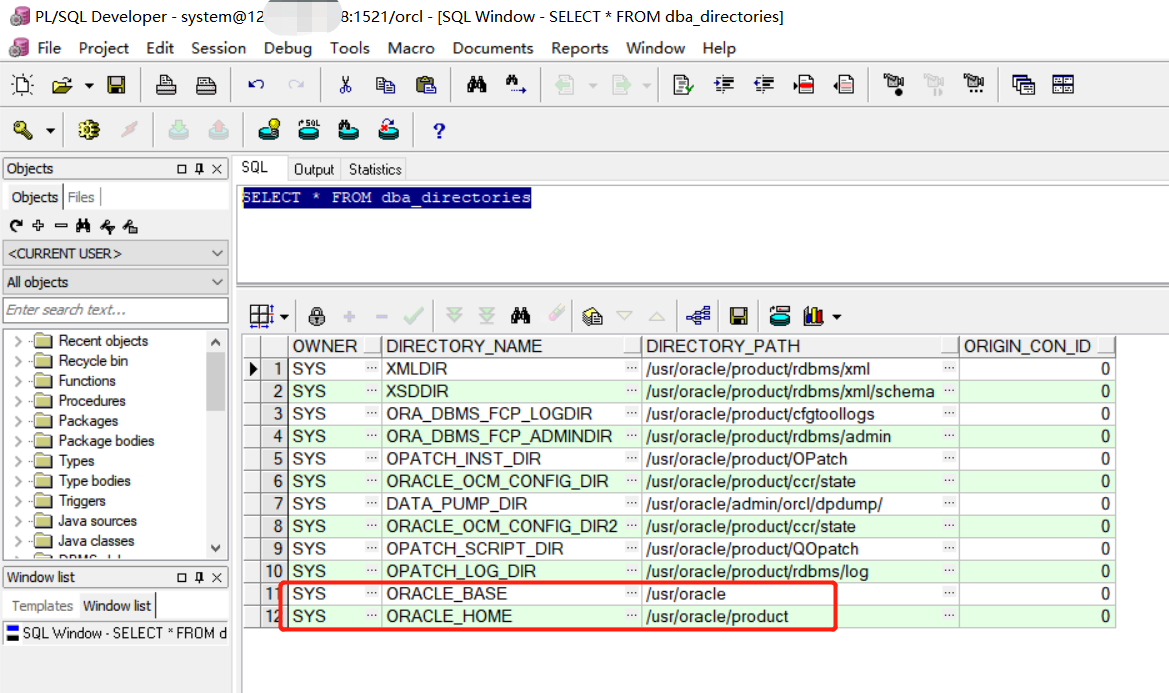The height and width of the screenshot is (693, 1169).
Task: Click the New file toolbar icon
Action: 22,85
